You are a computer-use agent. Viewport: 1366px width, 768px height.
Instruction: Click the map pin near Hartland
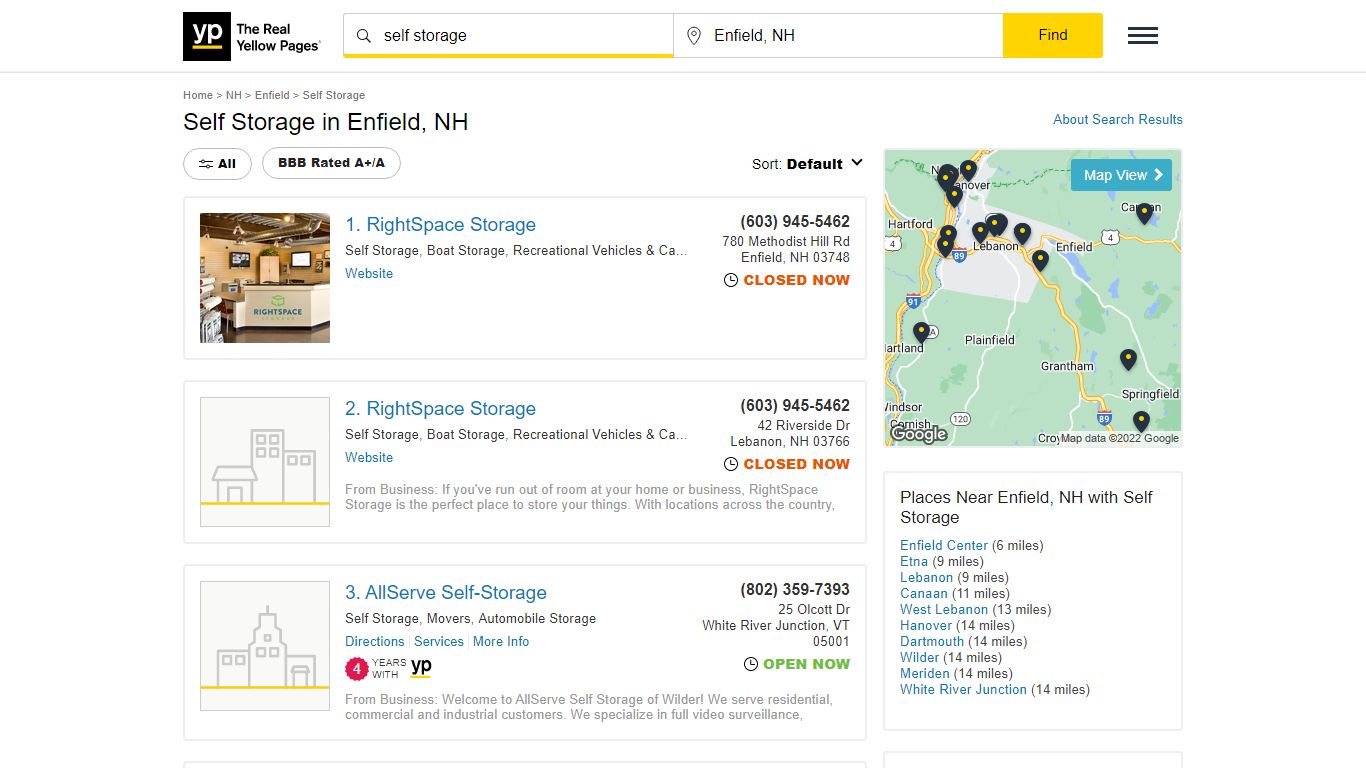[921, 332]
